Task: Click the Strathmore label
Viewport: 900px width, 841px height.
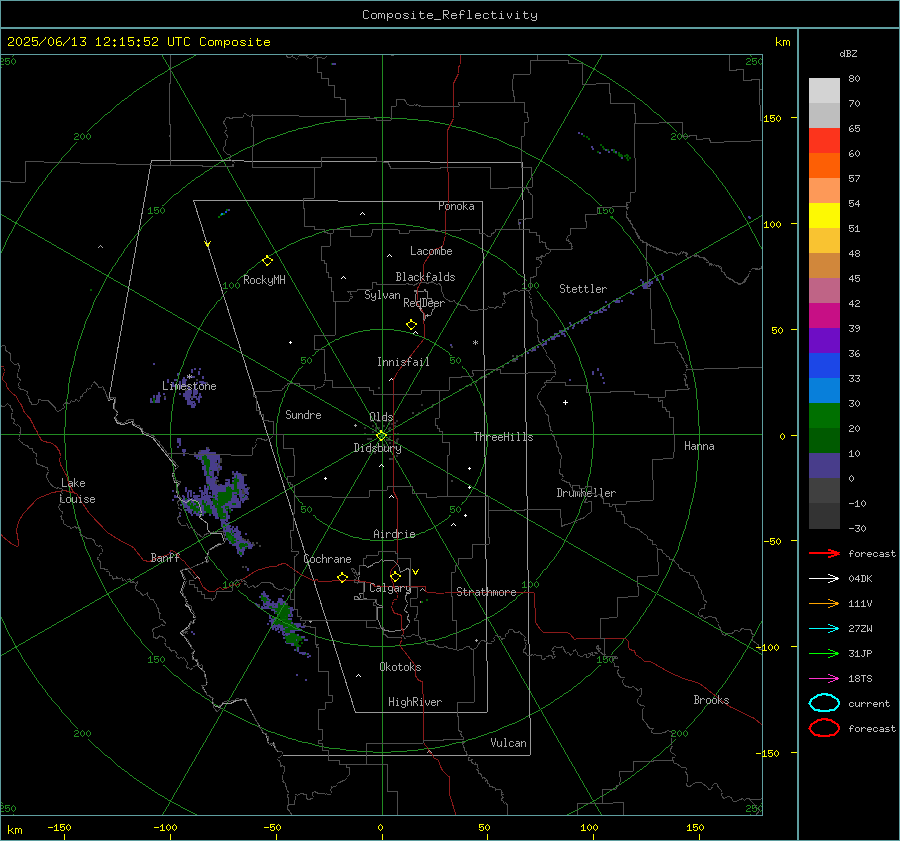Action: (486, 592)
